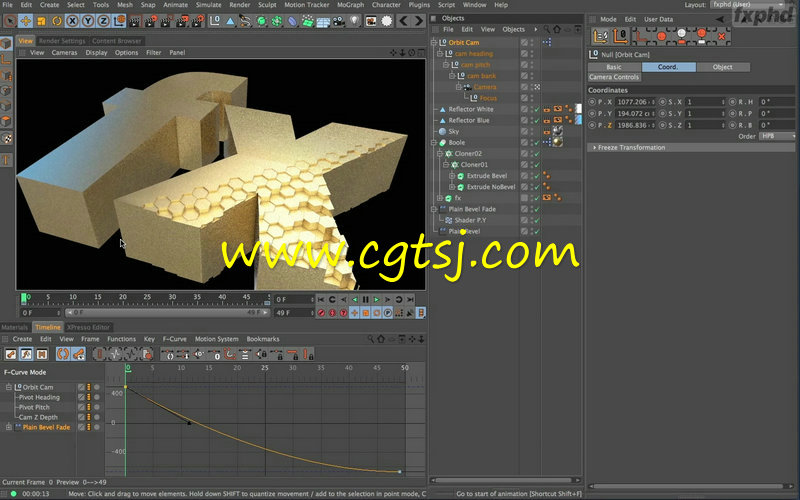Open the Simulate menu
800x500 pixels.
(209, 5)
